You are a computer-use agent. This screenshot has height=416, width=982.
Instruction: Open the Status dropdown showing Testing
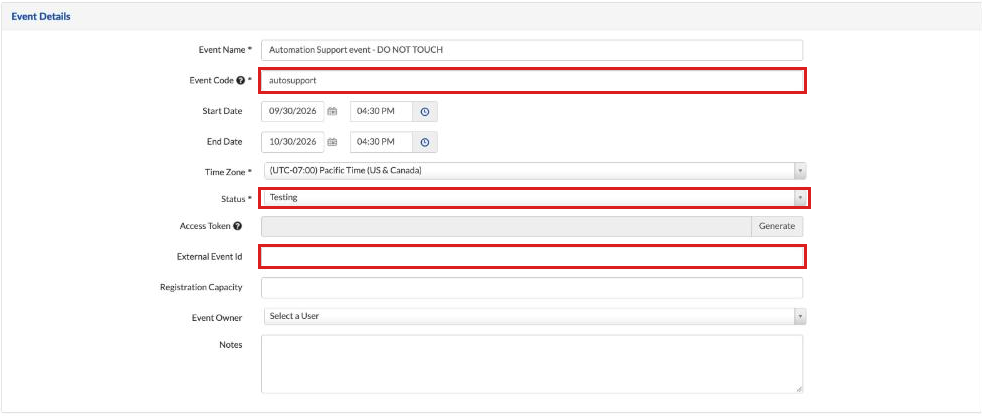click(x=534, y=197)
